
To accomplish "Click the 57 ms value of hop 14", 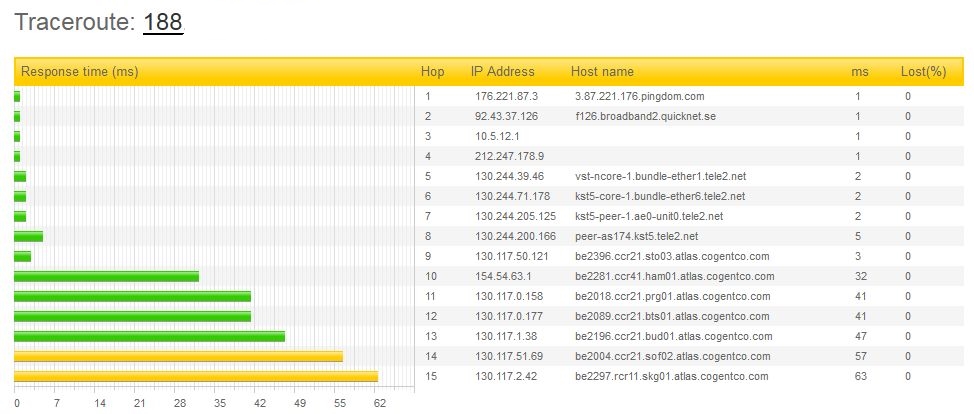I will [860, 356].
